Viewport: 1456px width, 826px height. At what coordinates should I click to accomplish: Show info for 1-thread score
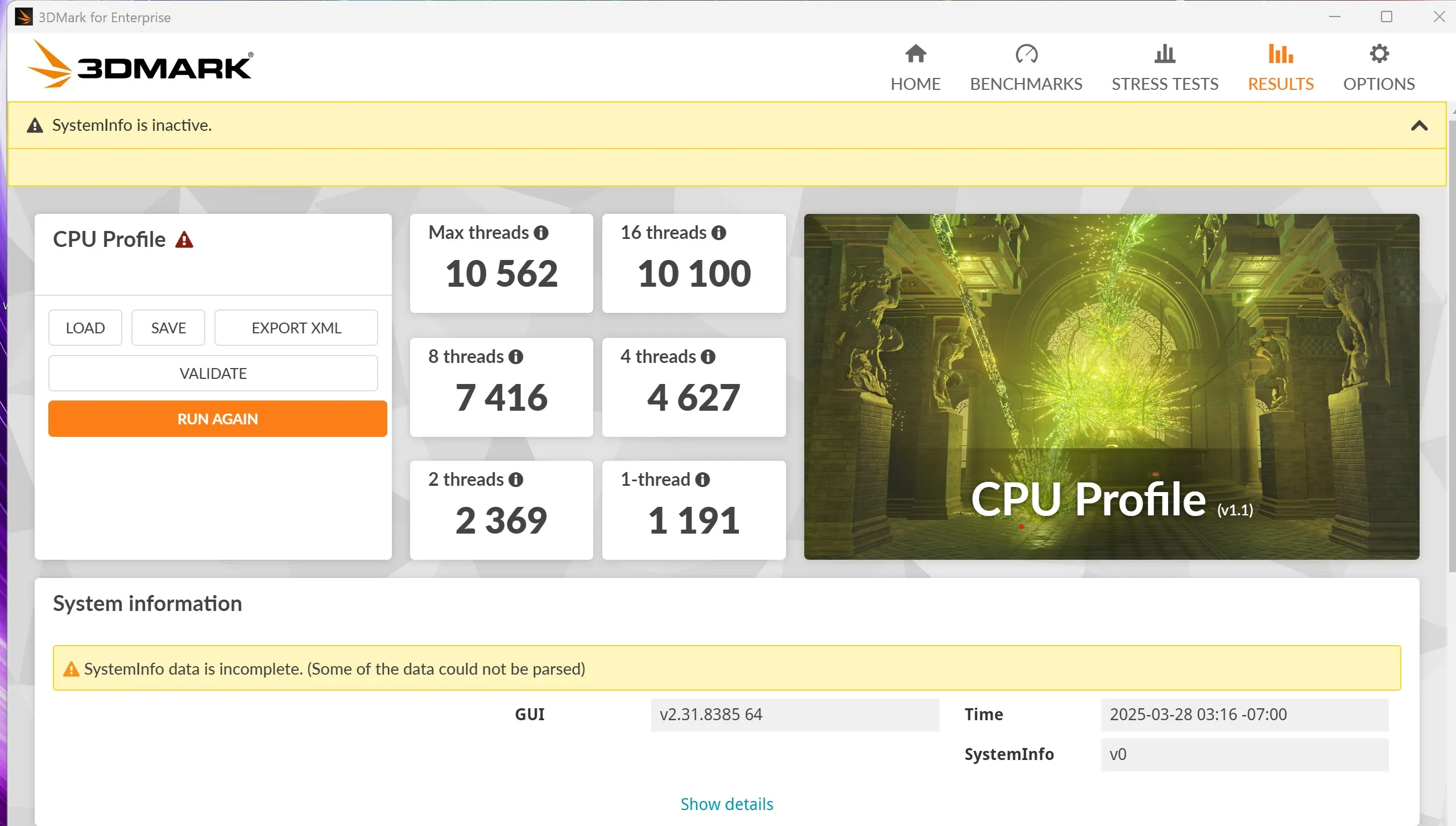702,480
